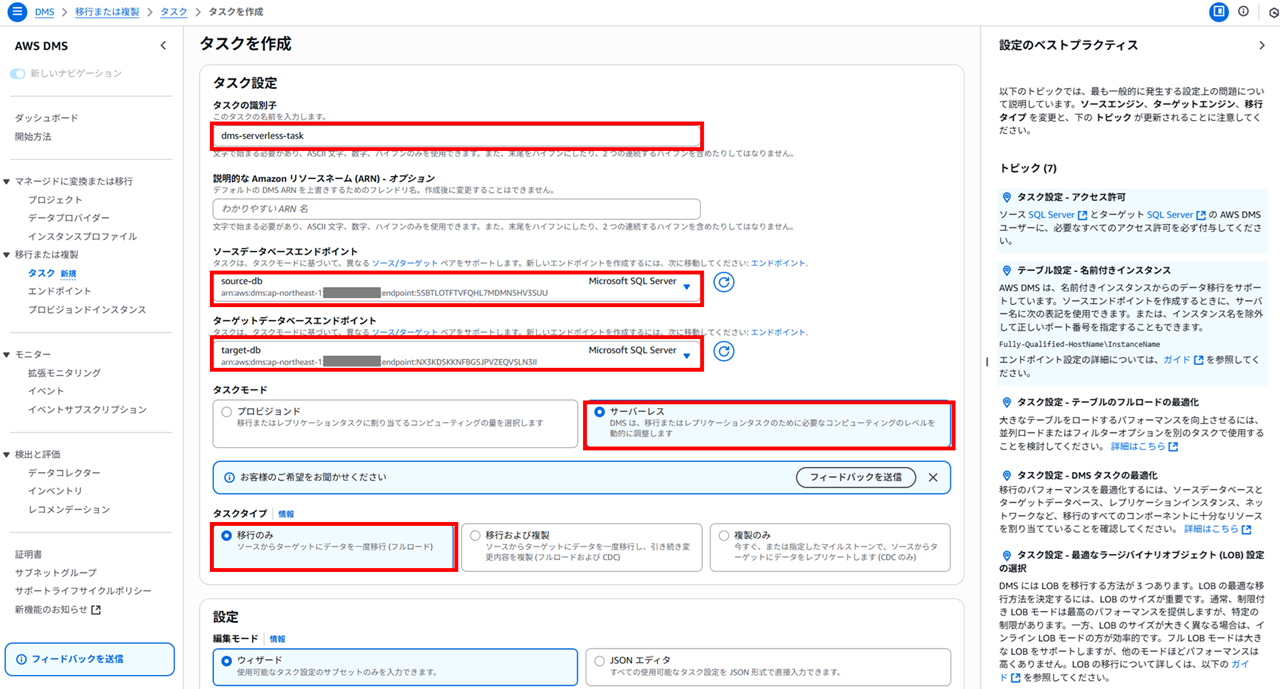Toggle the 新しいナビゲーション switch

click(18, 74)
